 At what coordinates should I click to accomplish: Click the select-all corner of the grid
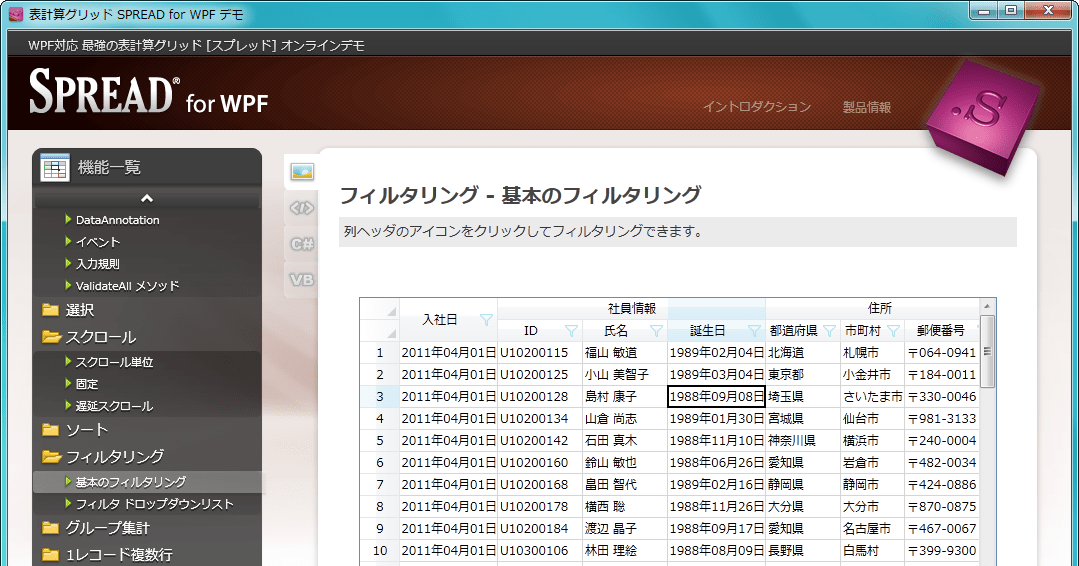pyautogui.click(x=380, y=320)
